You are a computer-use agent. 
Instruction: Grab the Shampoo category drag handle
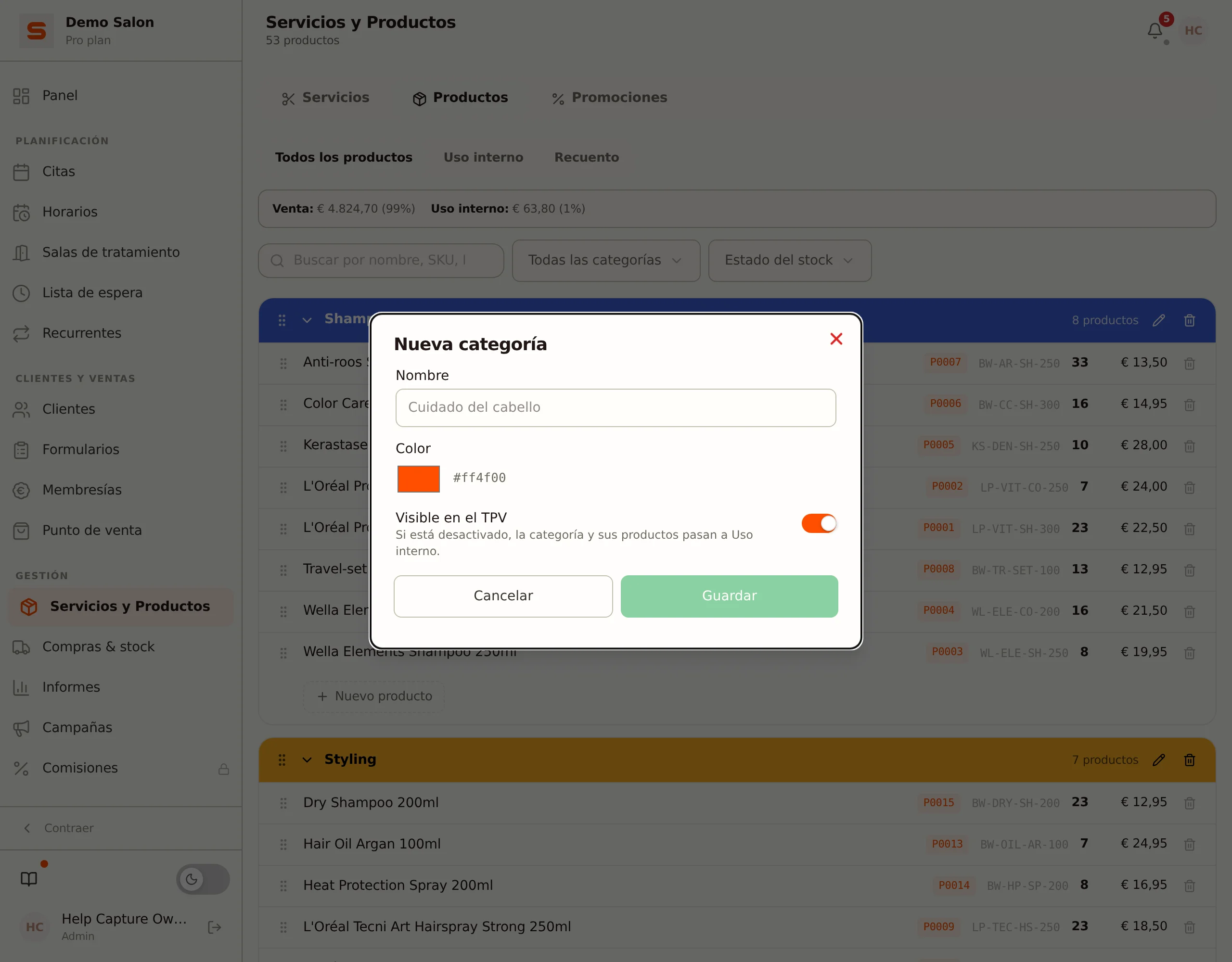(x=282, y=320)
